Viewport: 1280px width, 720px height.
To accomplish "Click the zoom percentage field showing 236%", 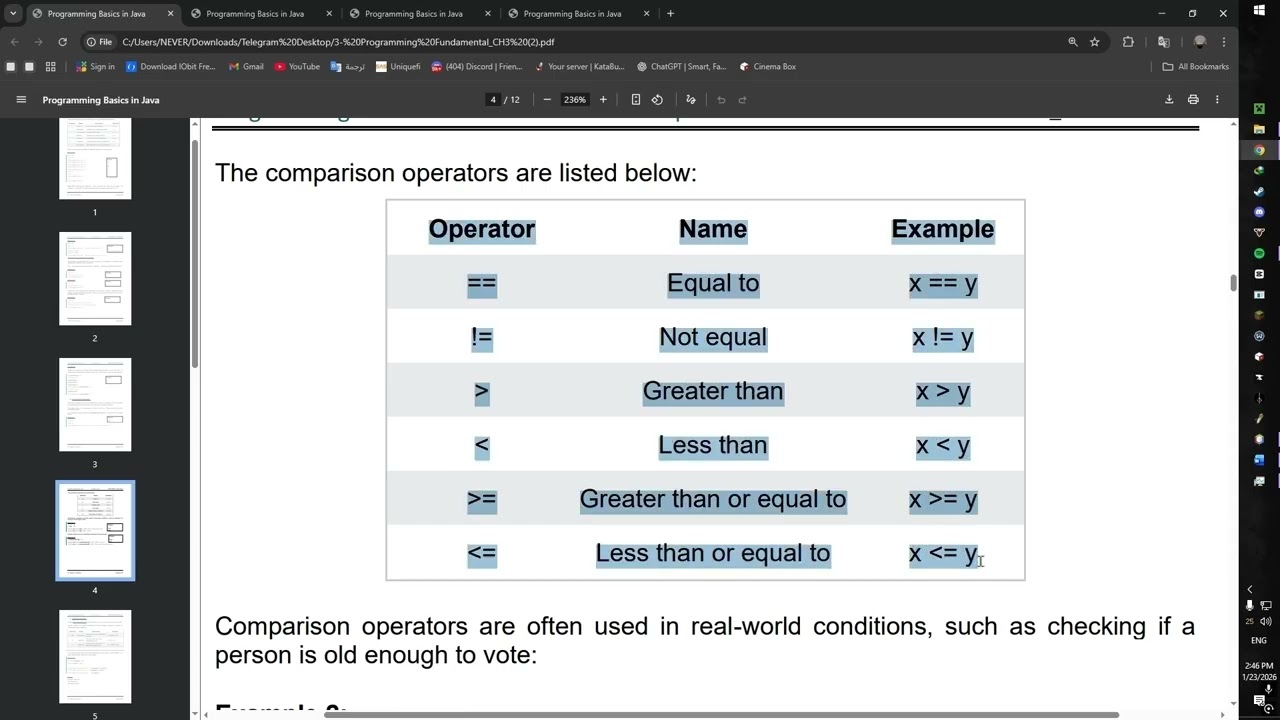I will pyautogui.click(x=574, y=100).
